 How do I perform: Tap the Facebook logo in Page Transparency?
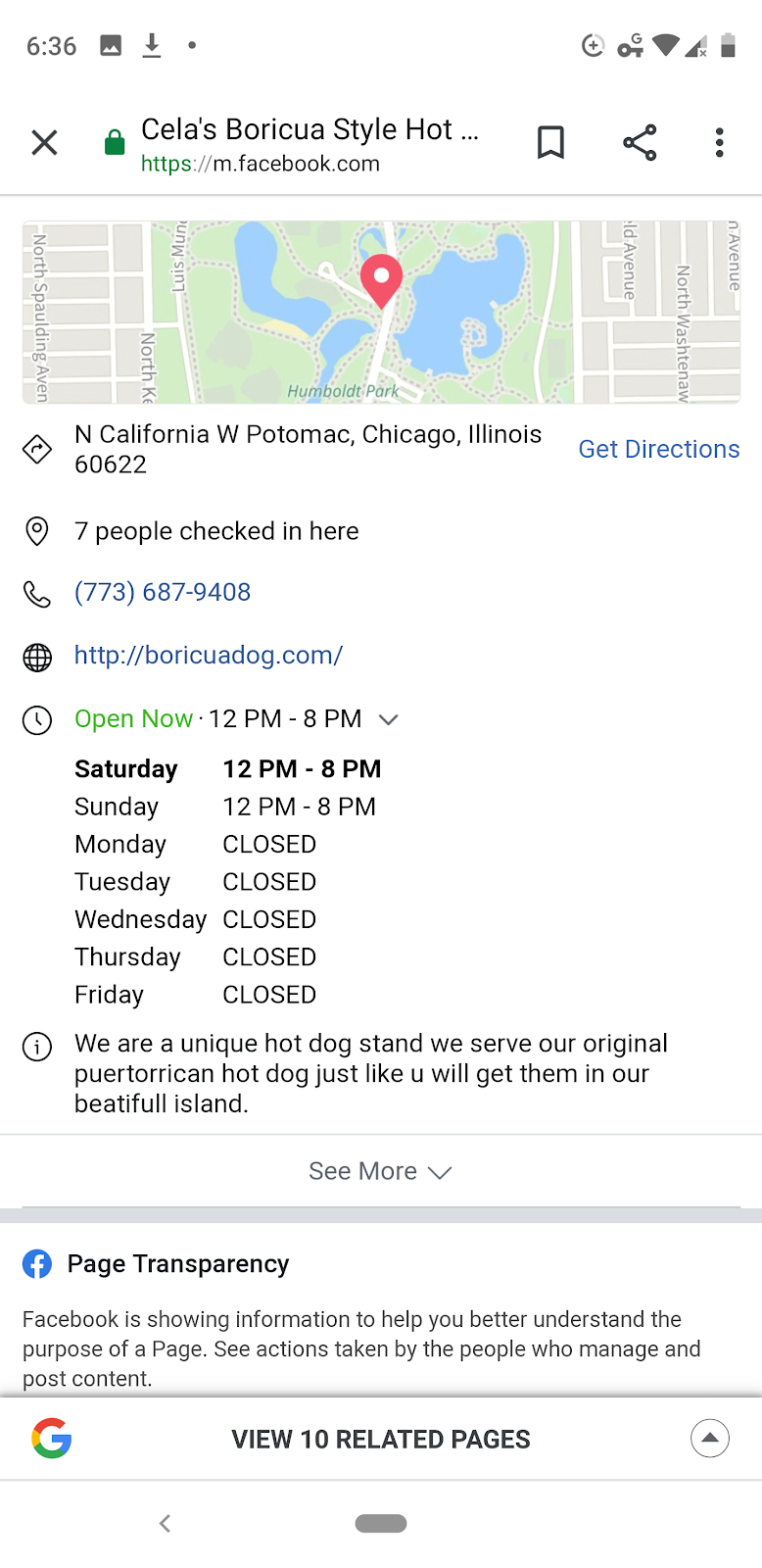click(x=36, y=1264)
